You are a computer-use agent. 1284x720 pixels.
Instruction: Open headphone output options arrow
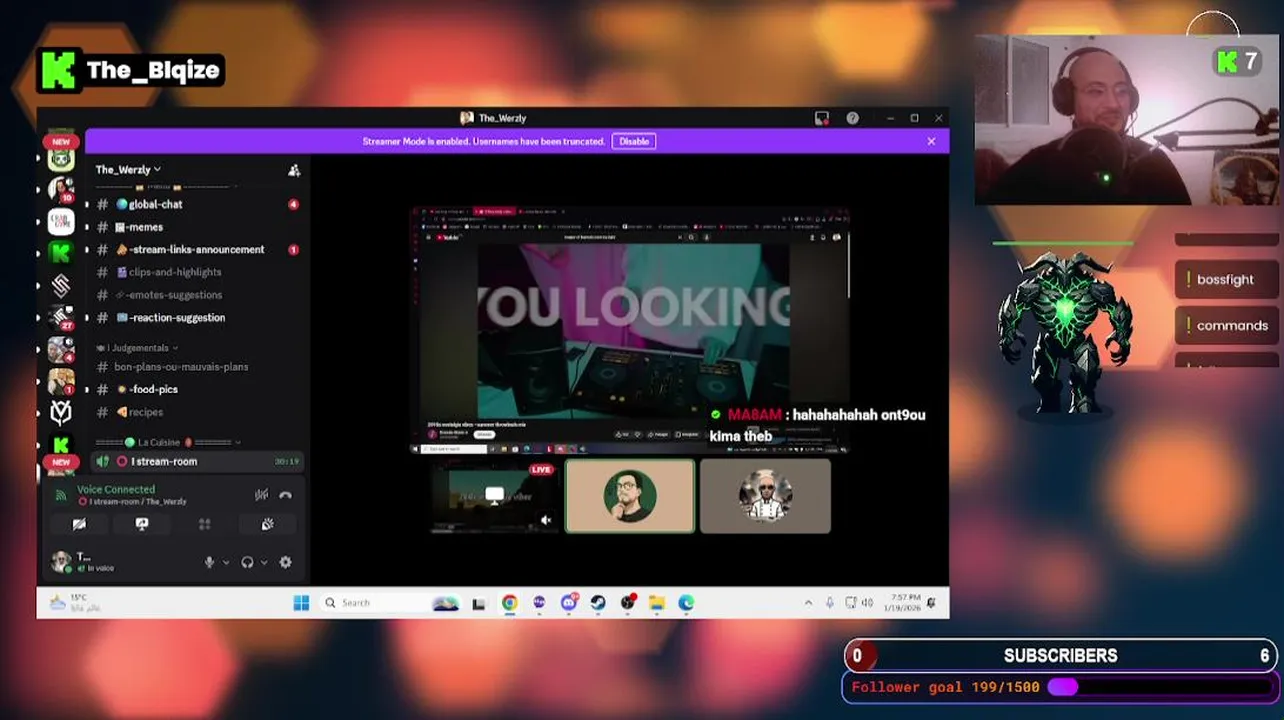pyautogui.click(x=263, y=563)
